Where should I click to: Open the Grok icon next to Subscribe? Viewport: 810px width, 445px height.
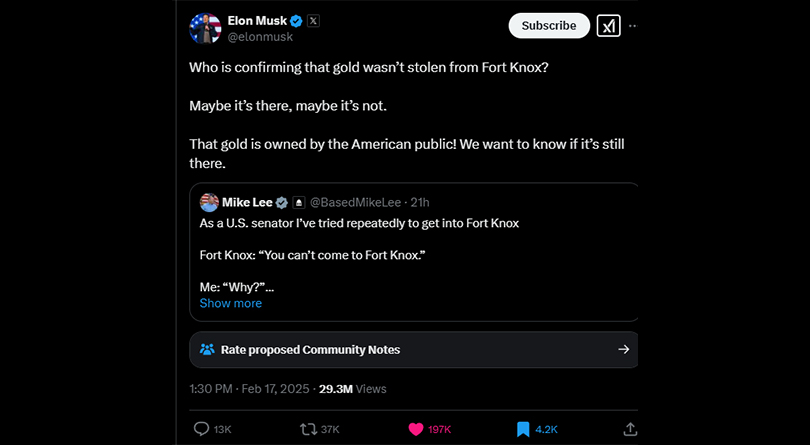pos(608,26)
